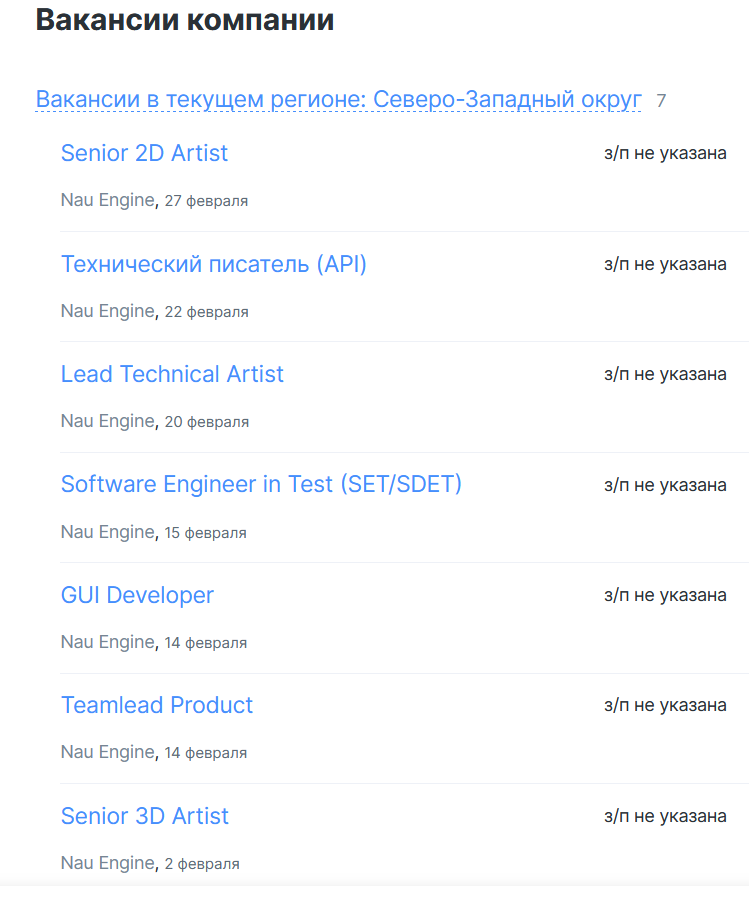This screenshot has width=749, height=901.
Task: Click the 2 февраля posting date
Action: 202,863
